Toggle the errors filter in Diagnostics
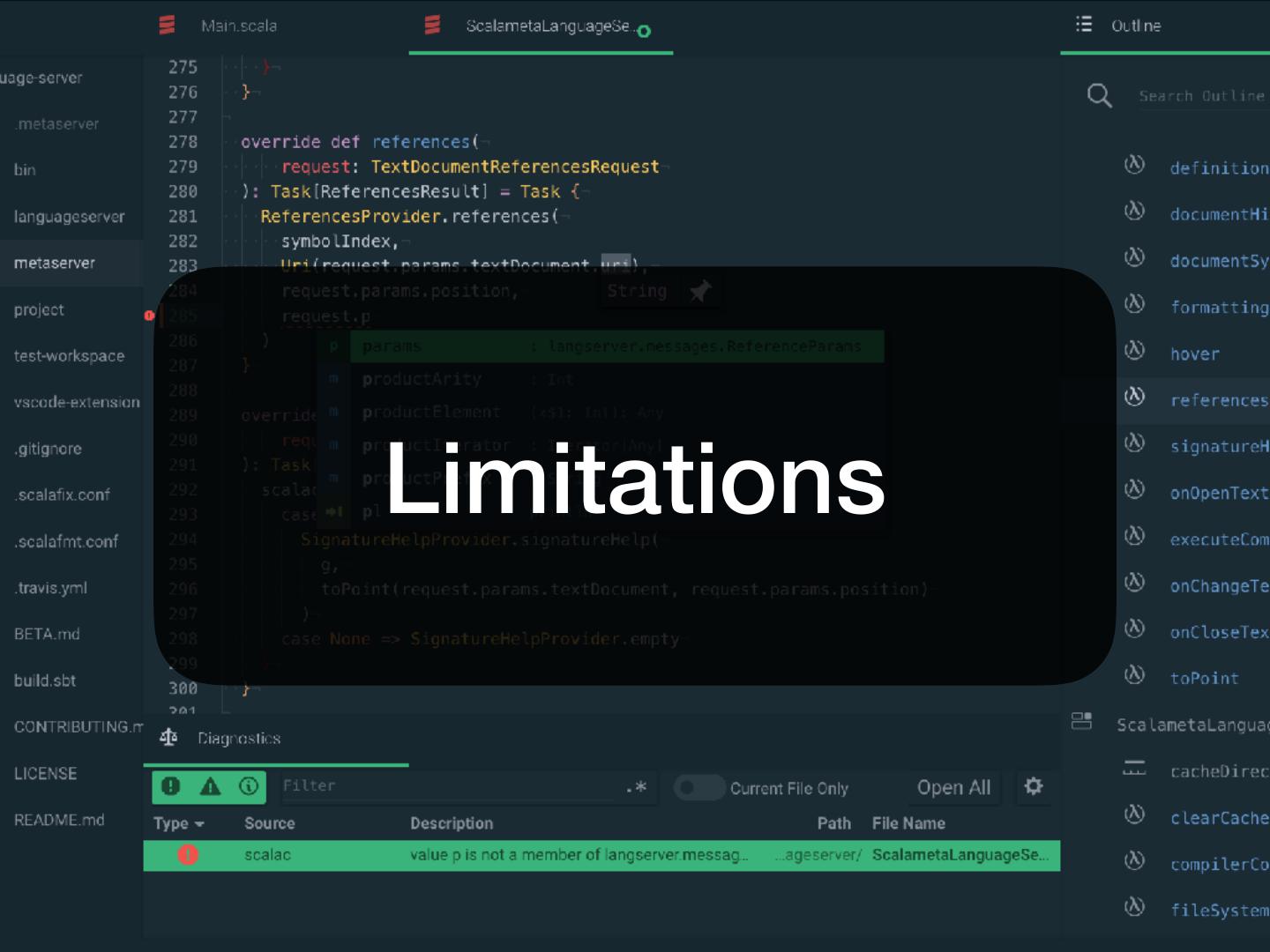1270x952 pixels. point(171,786)
